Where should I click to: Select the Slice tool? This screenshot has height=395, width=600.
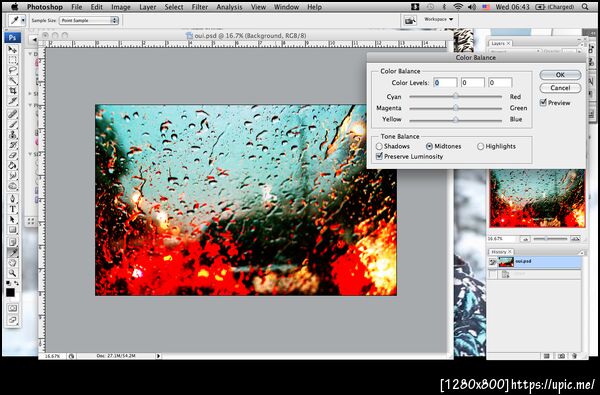13,101
